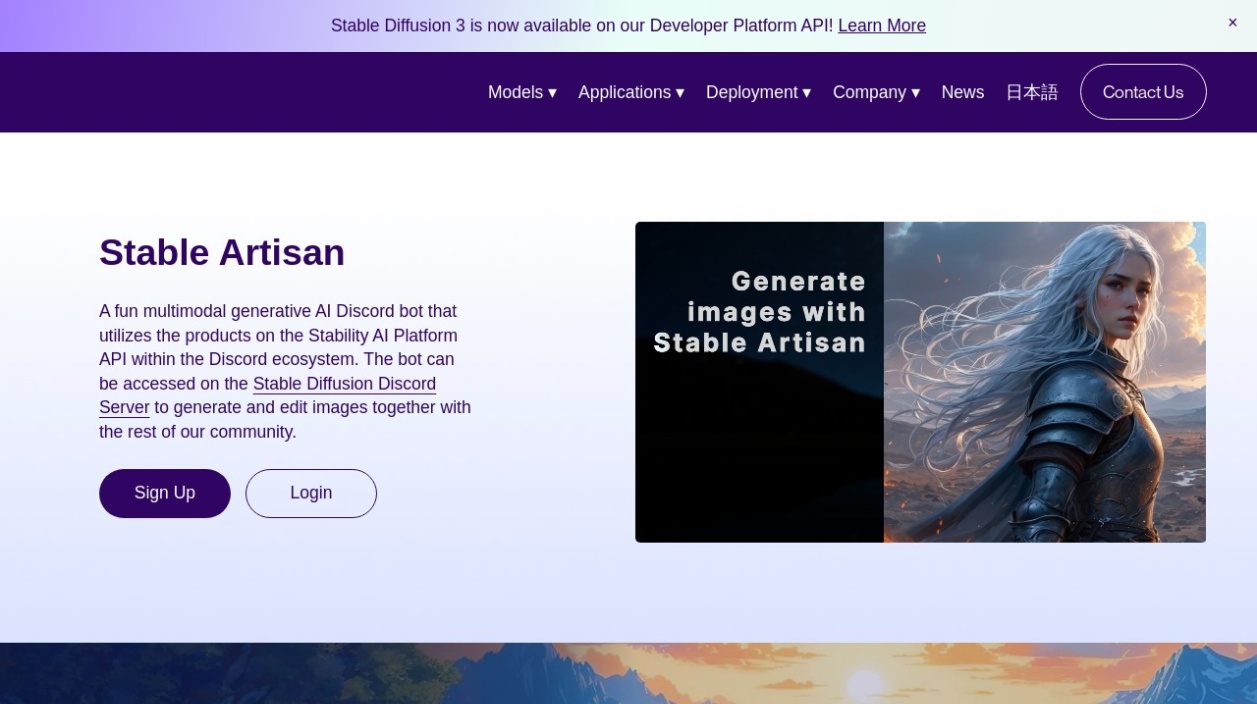Click the Models dropdown arrow
This screenshot has width=1257, height=704.
pos(552,92)
